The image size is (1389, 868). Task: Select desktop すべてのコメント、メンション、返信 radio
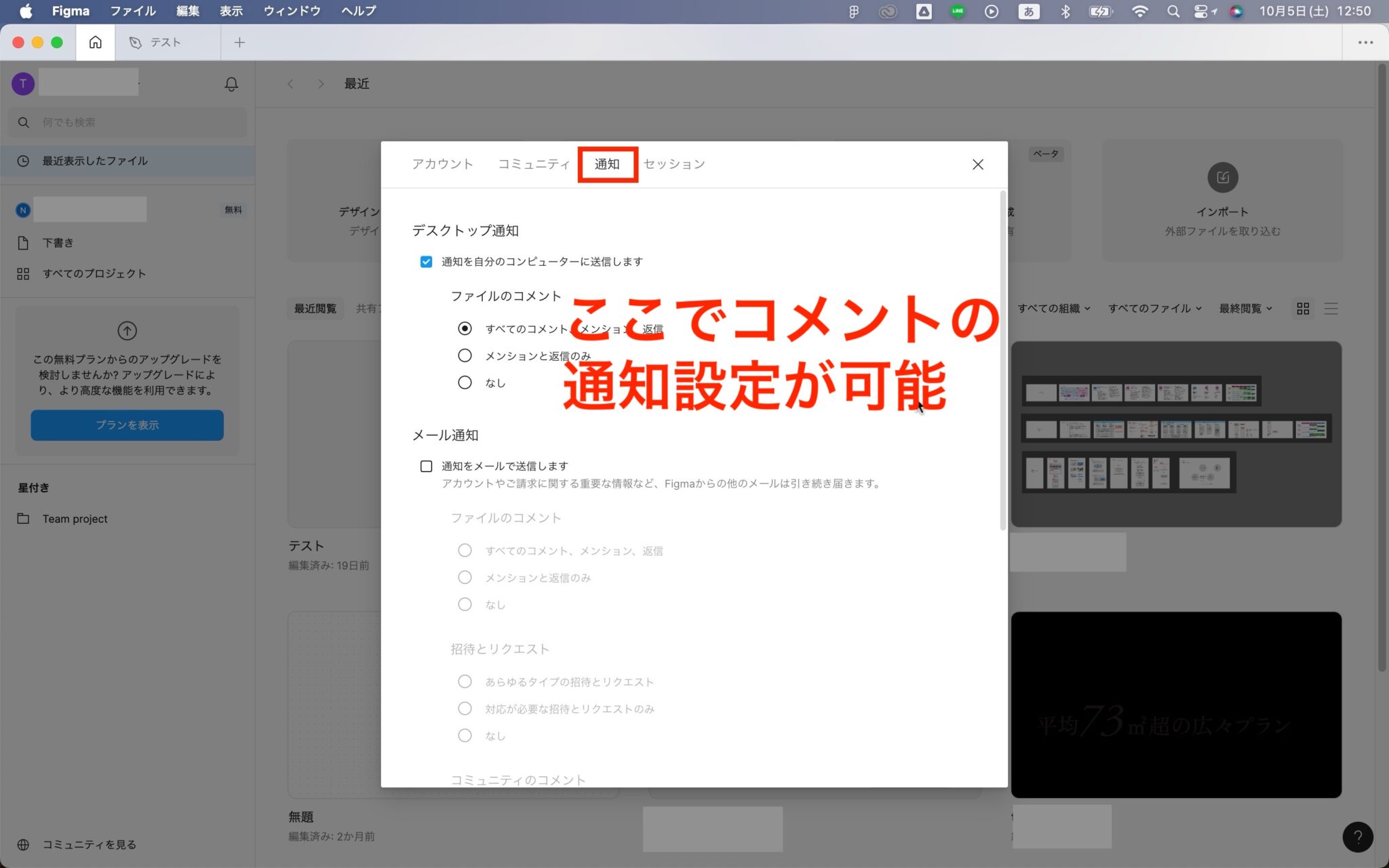tap(465, 328)
